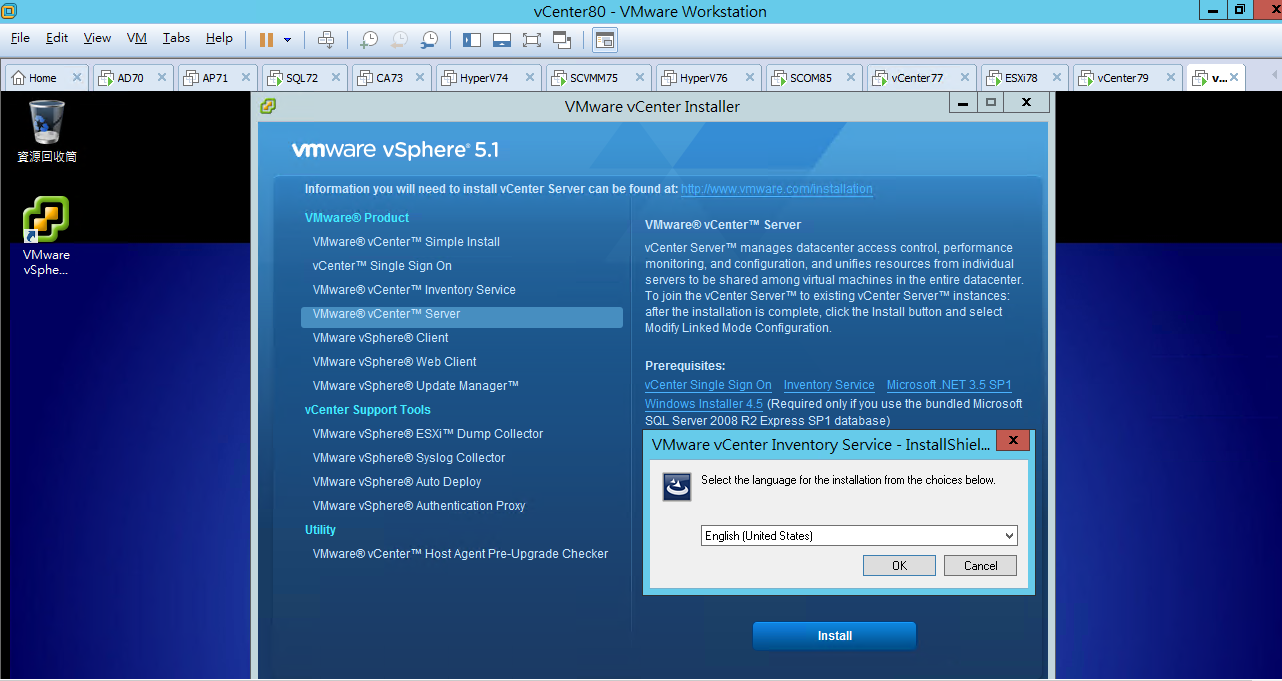Open the Inventory Service prerequisite link
The height and width of the screenshot is (681, 1282).
point(829,385)
